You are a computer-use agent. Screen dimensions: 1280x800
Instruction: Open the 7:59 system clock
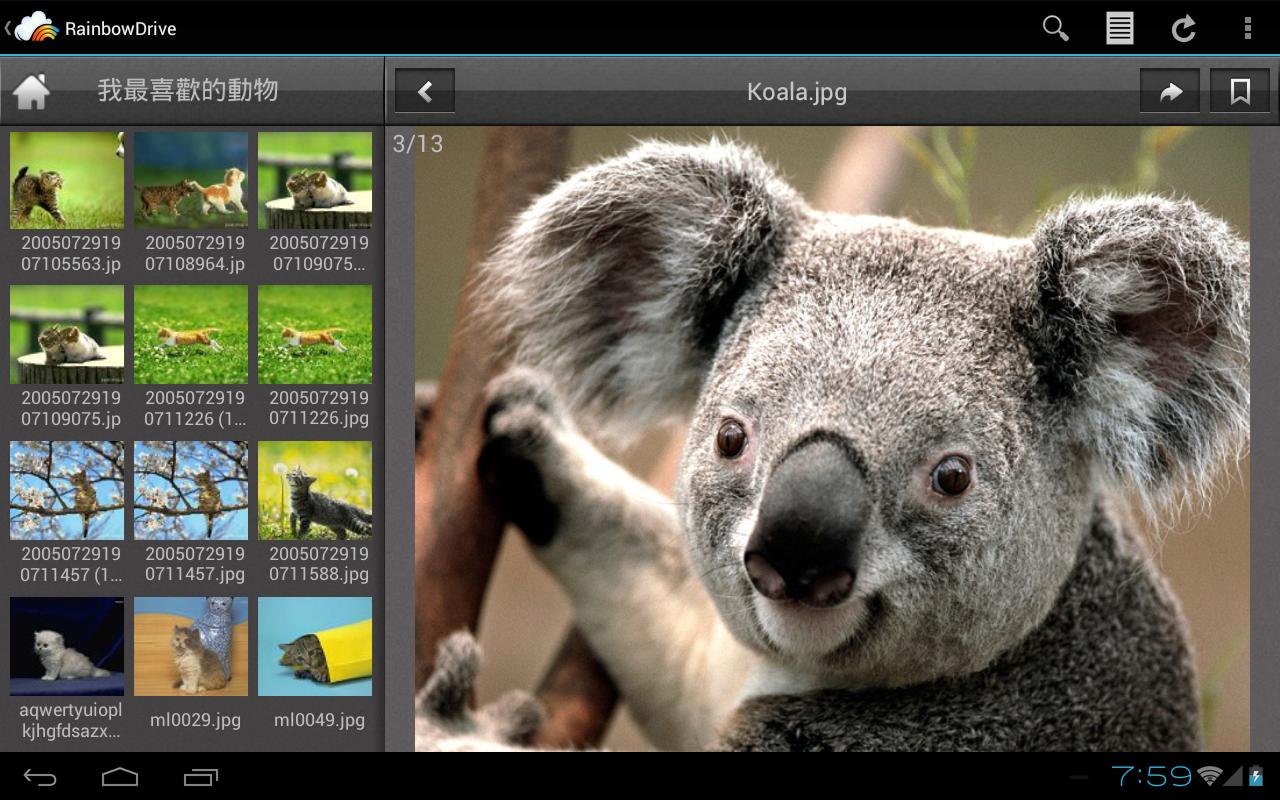click(x=1151, y=776)
